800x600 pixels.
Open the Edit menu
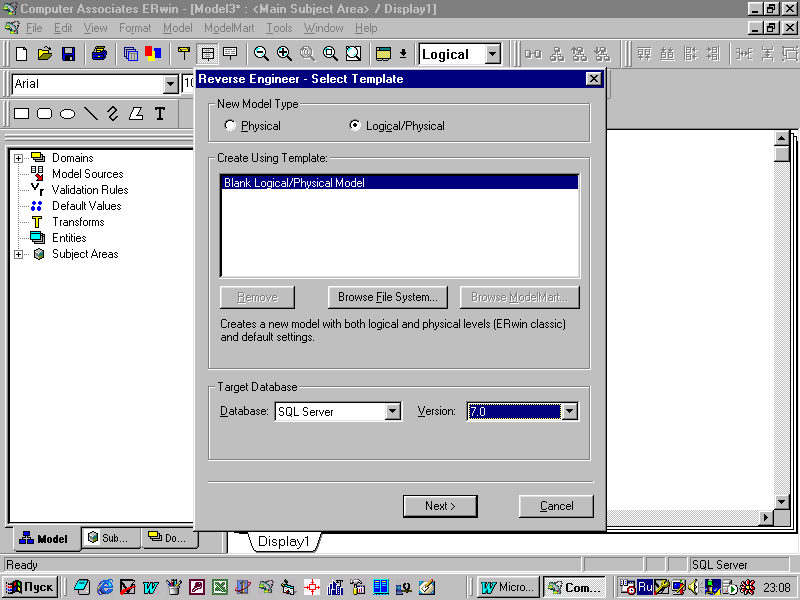pyautogui.click(x=63, y=28)
